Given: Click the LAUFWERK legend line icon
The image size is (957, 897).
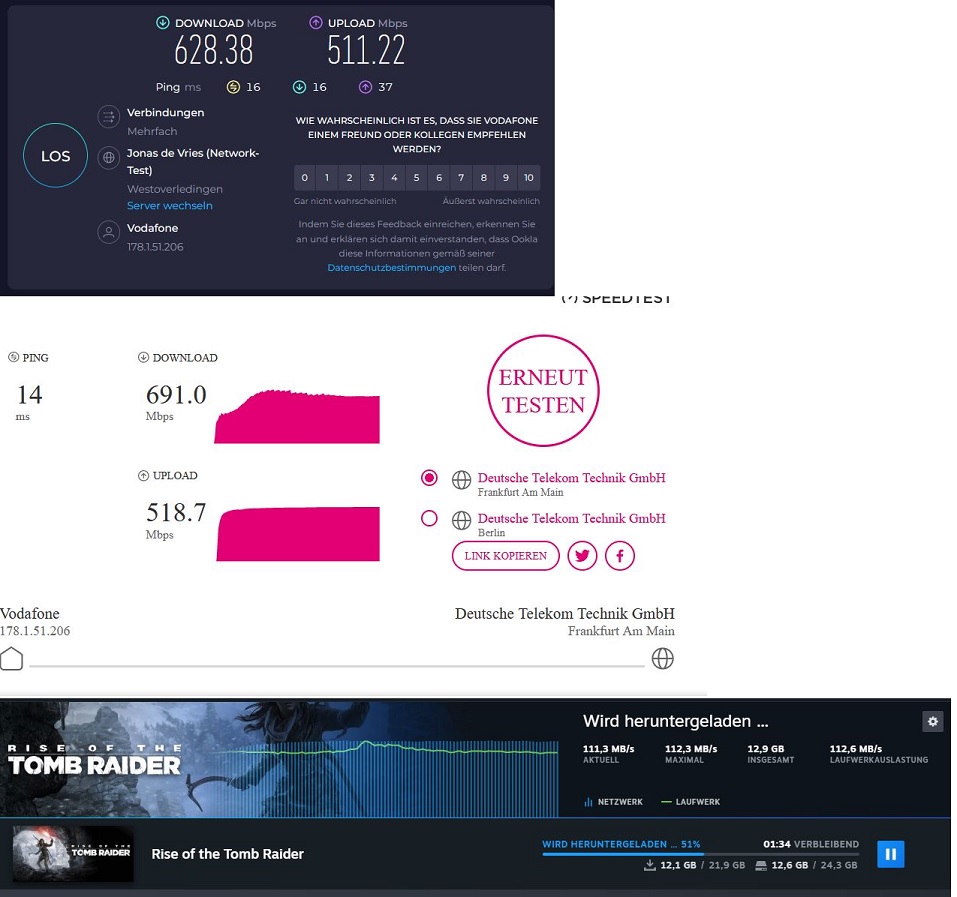Looking at the screenshot, I should pos(666,802).
